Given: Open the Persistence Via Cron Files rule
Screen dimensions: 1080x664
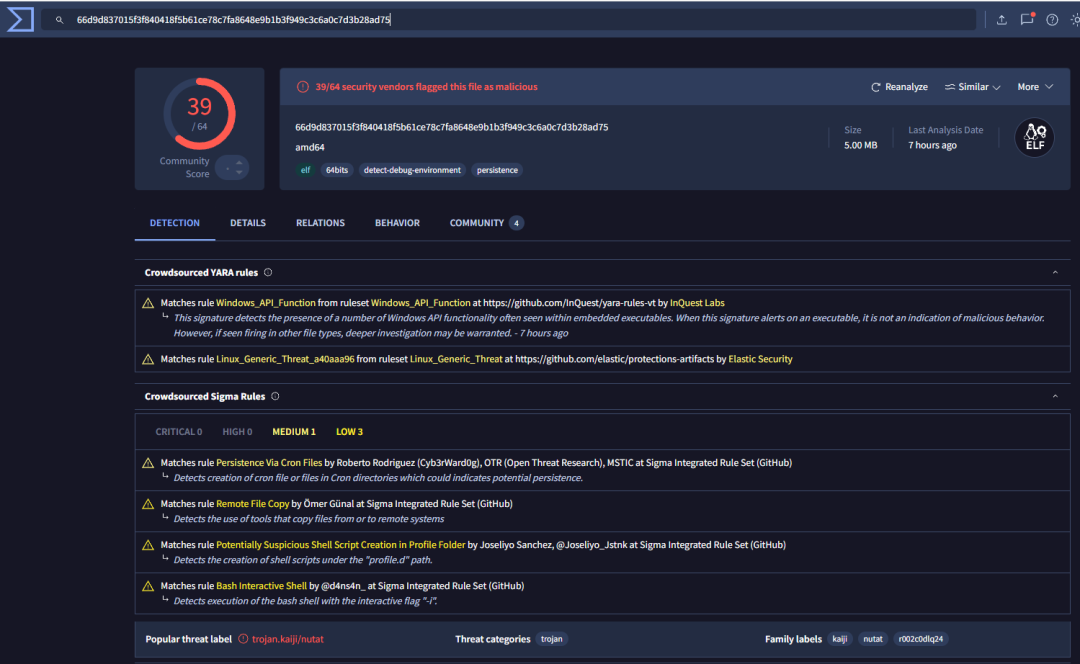Looking at the screenshot, I should click(269, 464).
